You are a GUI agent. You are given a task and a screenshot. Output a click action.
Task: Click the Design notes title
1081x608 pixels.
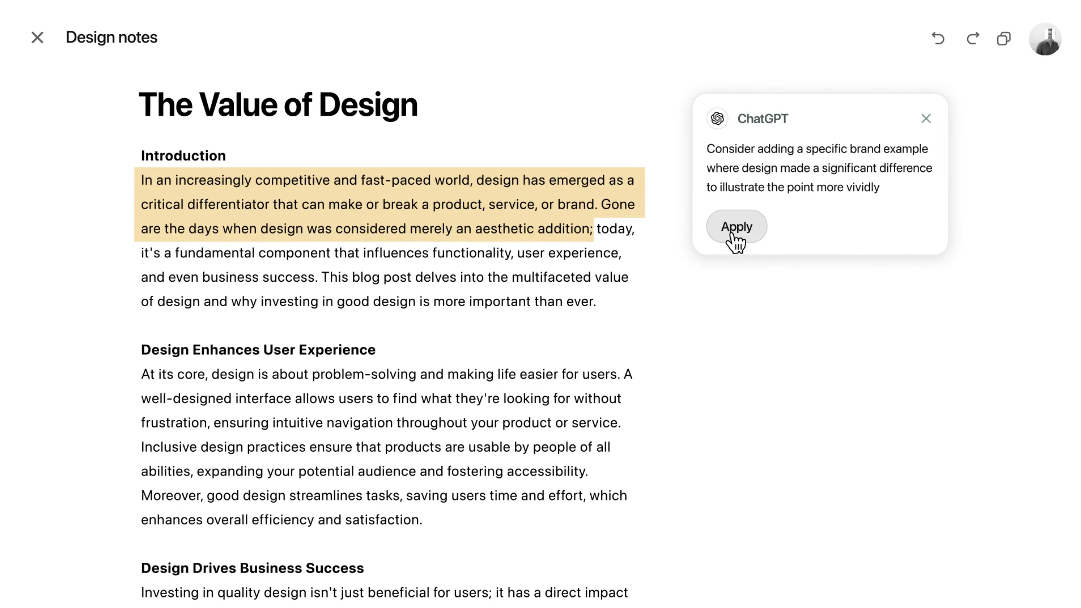tap(112, 38)
